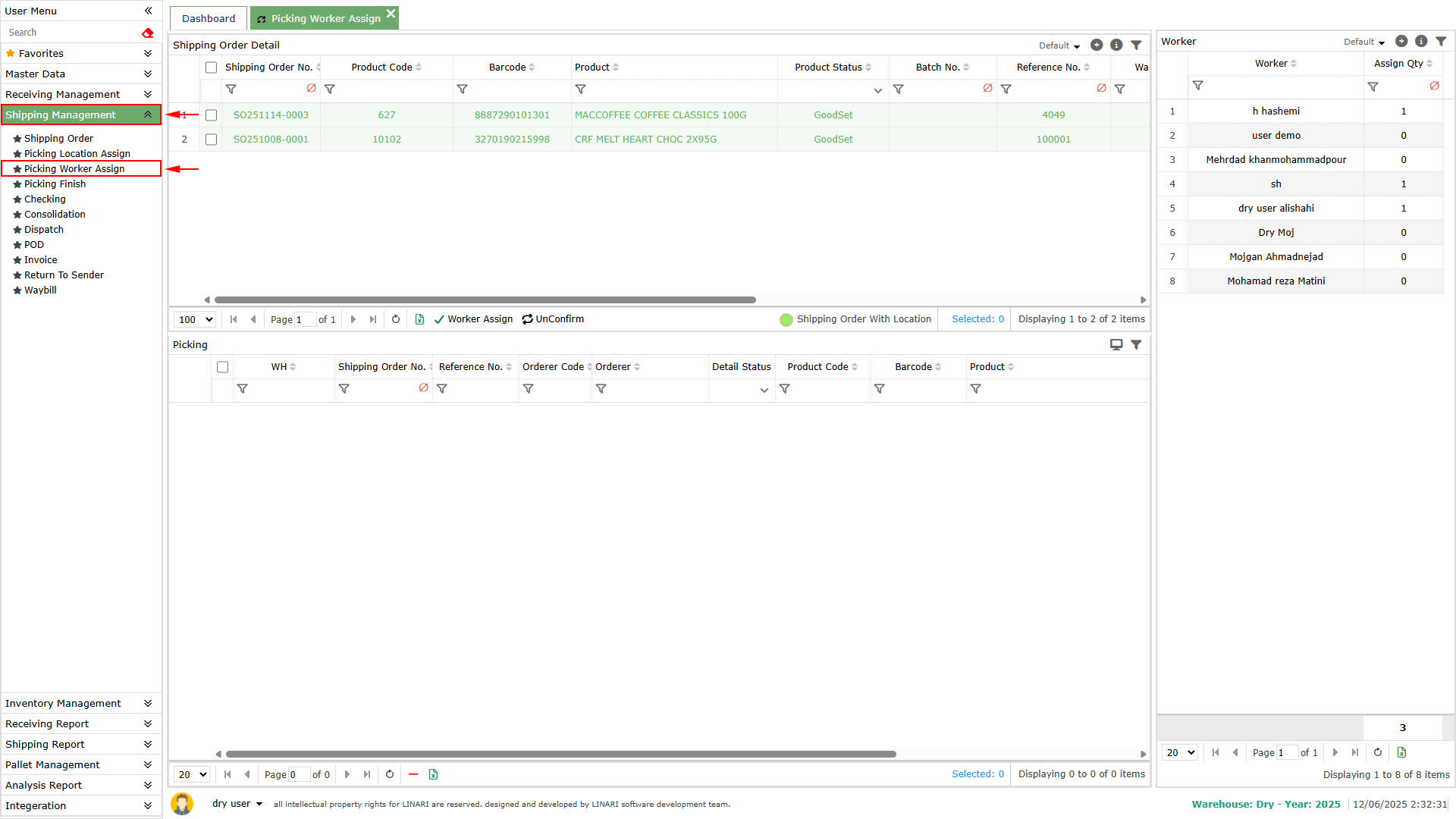
Task: Click the filter funnel icon in Shipping Order Detail header
Action: (1136, 45)
